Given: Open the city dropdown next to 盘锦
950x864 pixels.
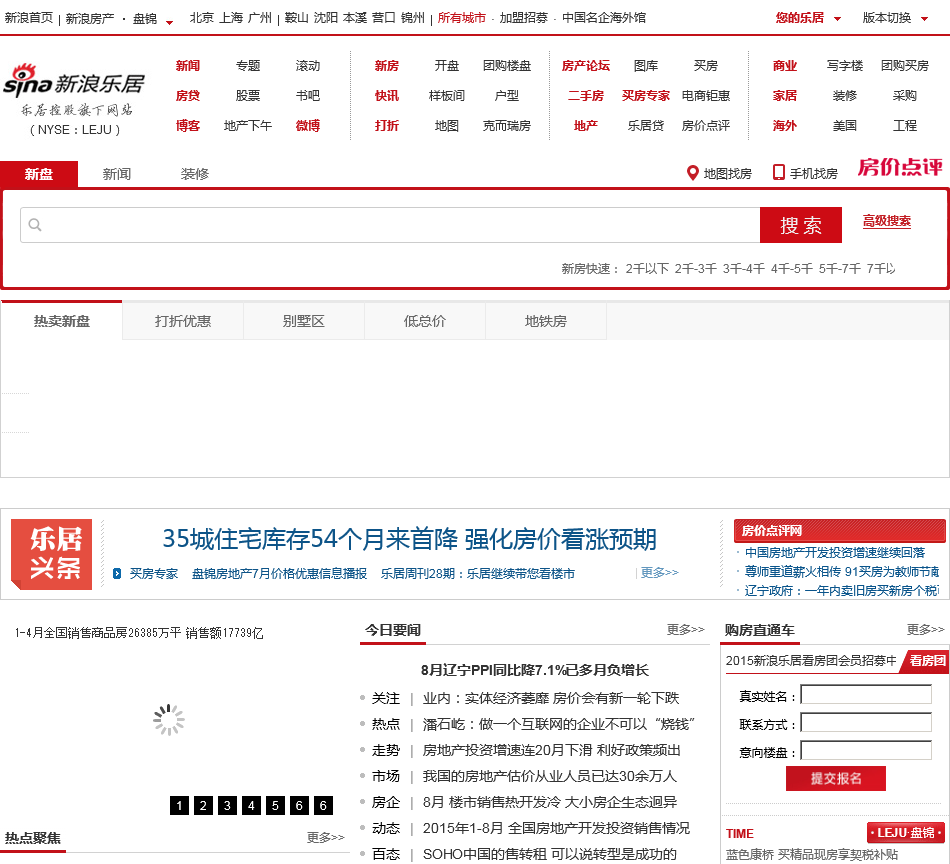Looking at the screenshot, I should [x=170, y=22].
